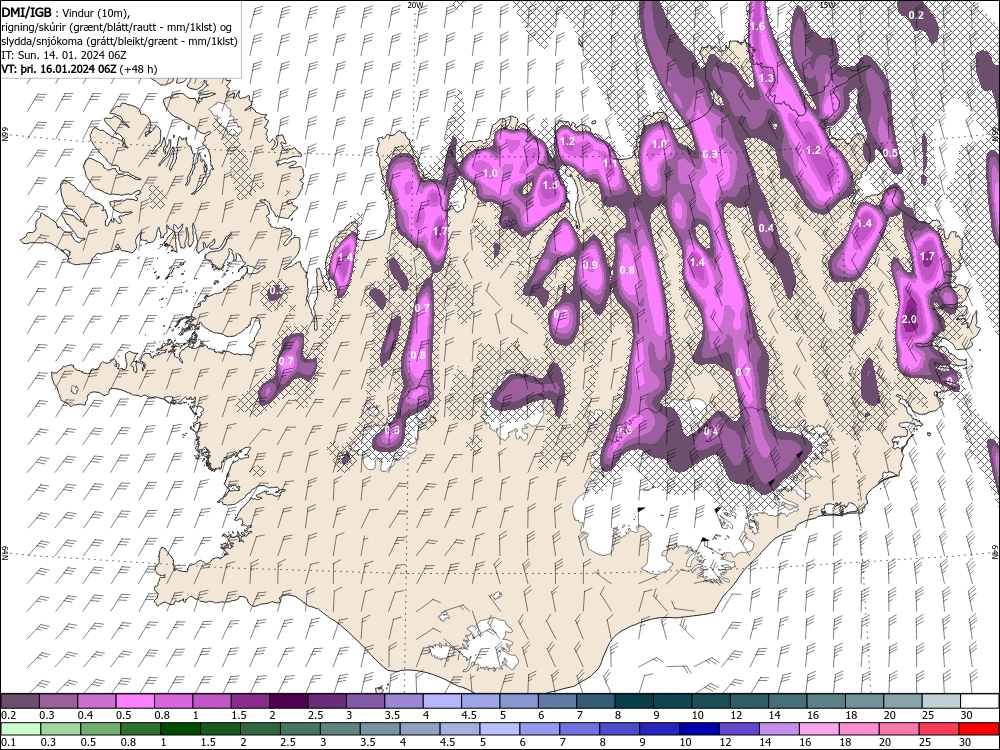Viewport: 1000px width, 750px height.
Task: Click the 2.0 snowfall value on the map
Action: coord(910,319)
